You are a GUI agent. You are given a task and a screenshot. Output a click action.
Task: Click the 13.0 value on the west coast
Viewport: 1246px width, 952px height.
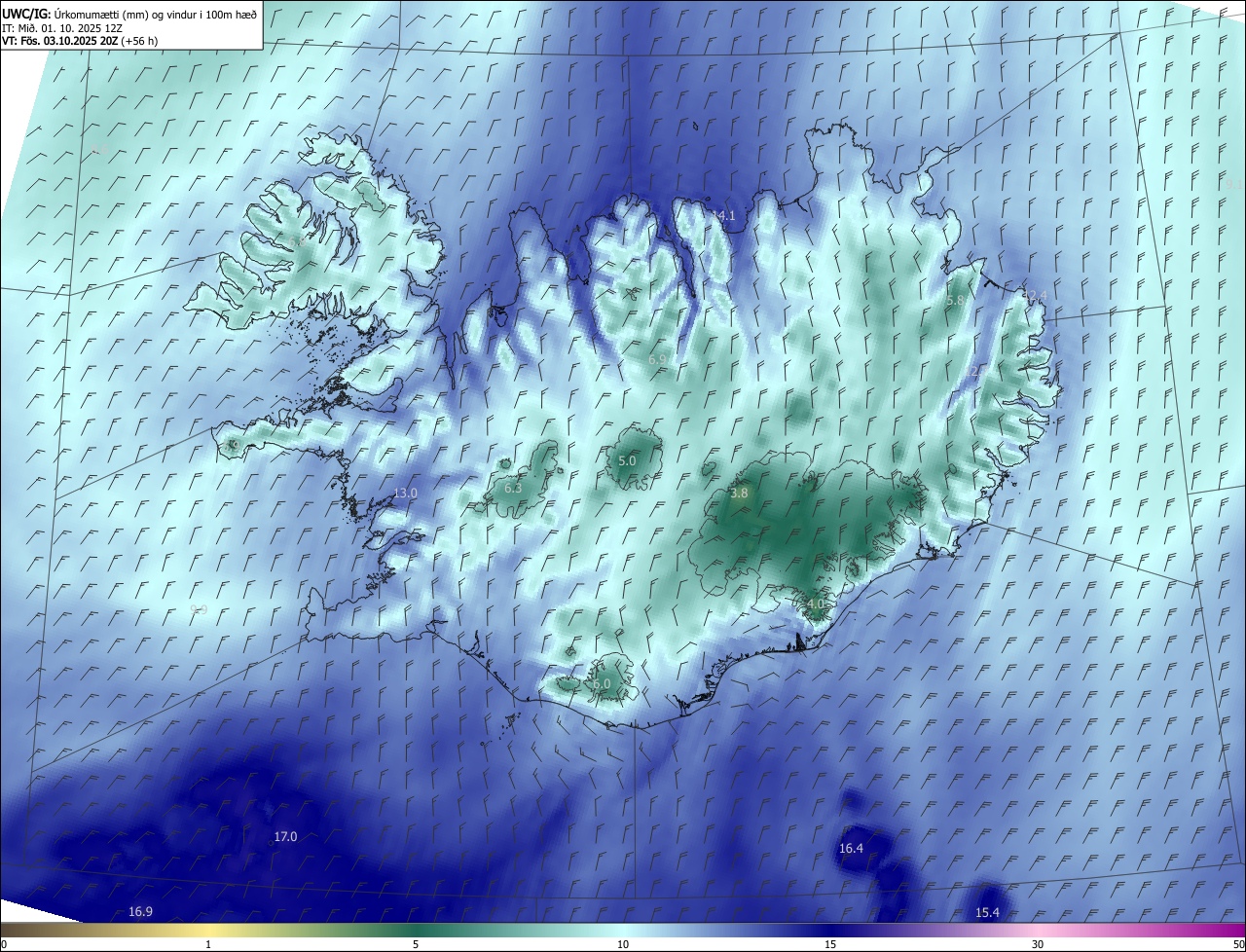[405, 493]
